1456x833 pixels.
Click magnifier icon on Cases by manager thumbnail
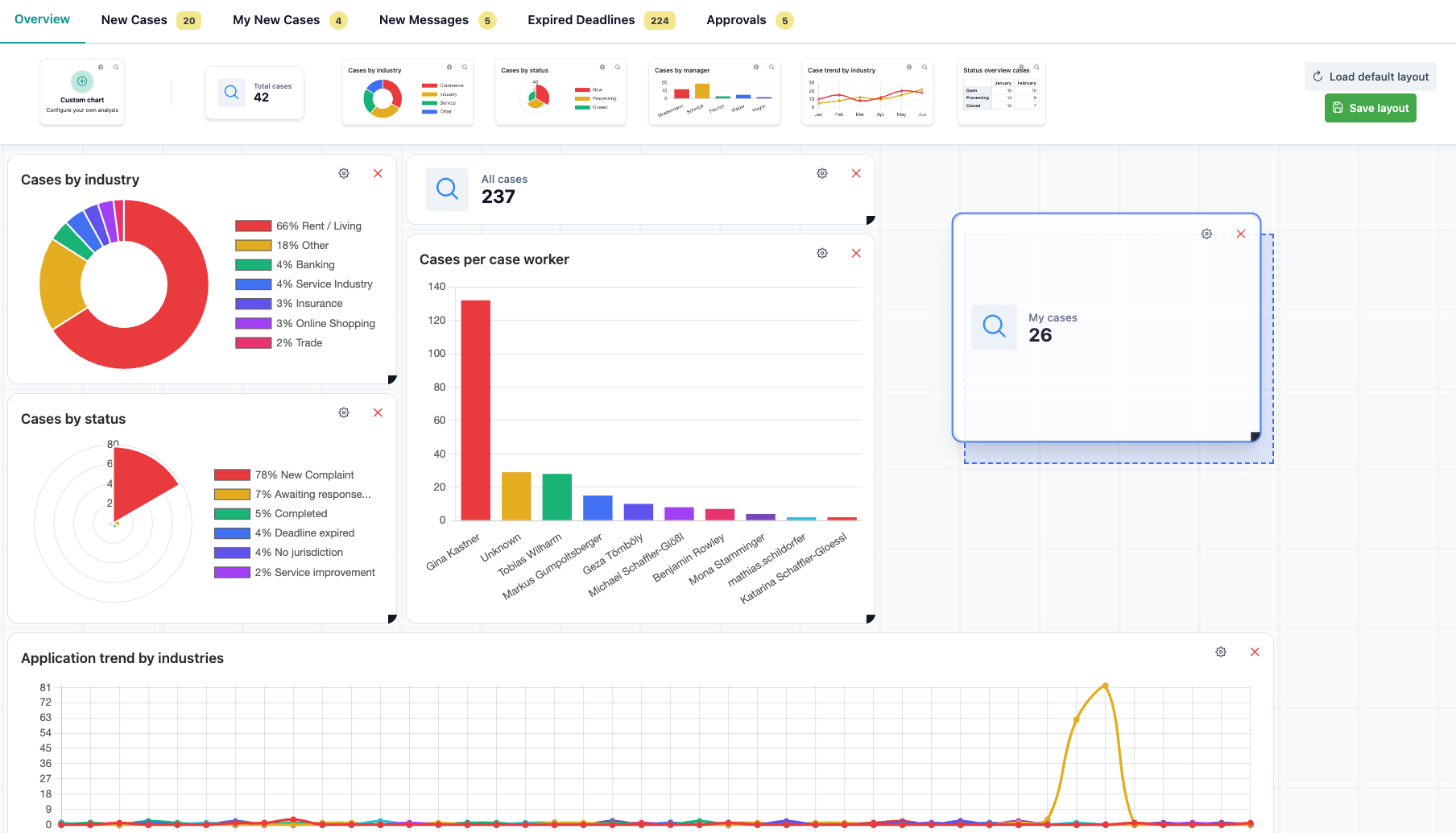click(x=771, y=67)
